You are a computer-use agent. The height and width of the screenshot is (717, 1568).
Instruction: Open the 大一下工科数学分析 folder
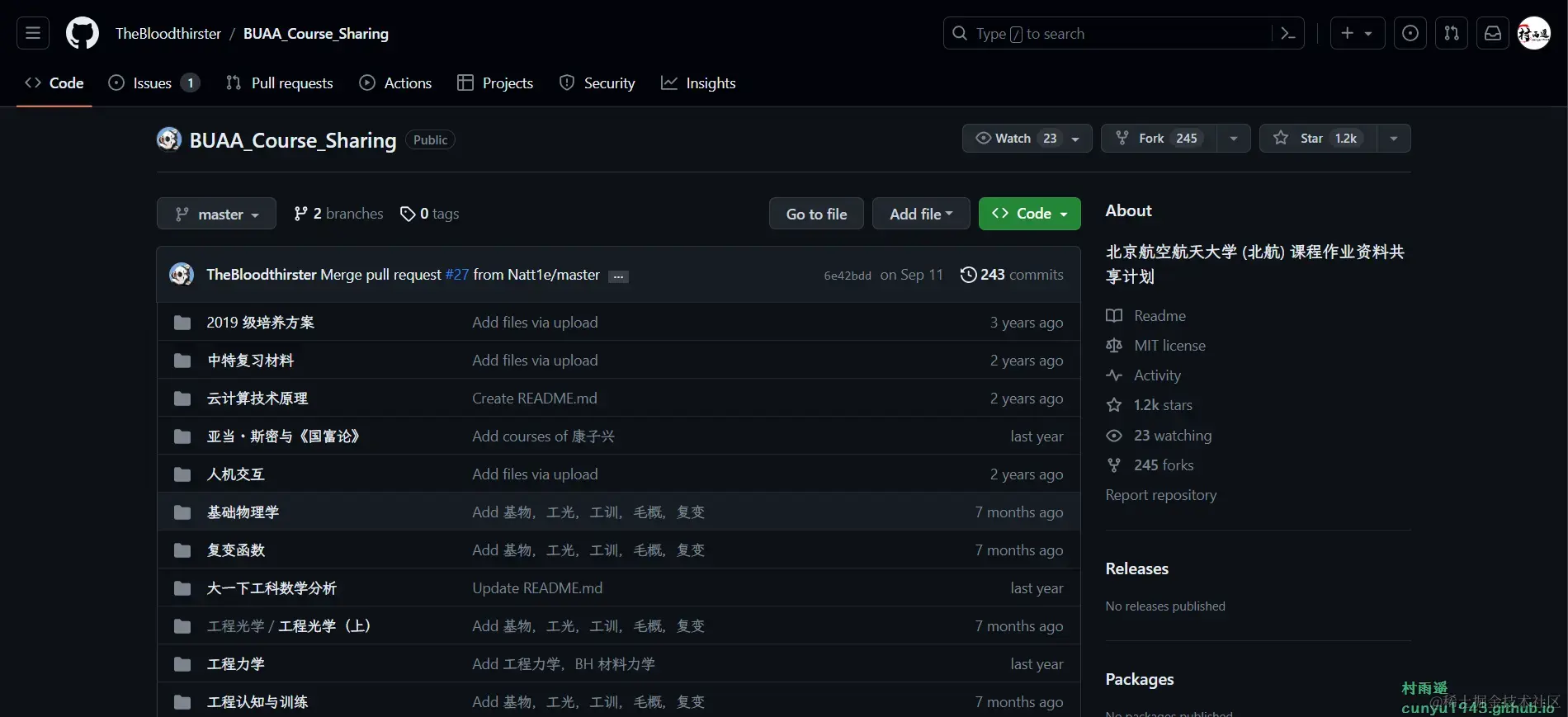click(272, 588)
